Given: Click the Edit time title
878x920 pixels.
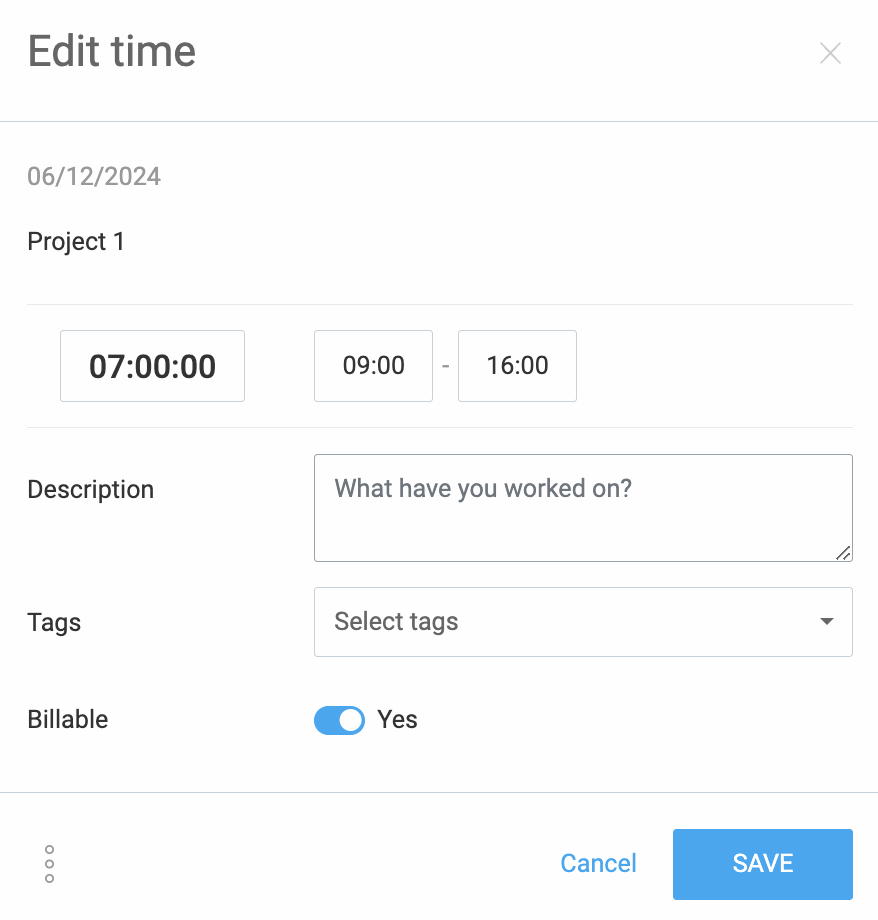Looking at the screenshot, I should click(x=111, y=51).
